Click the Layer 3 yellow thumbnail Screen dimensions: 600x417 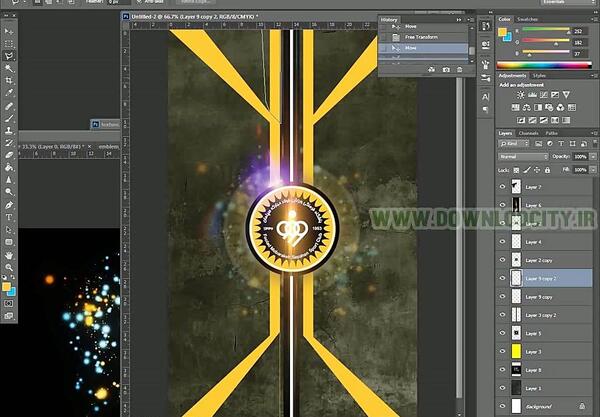(x=516, y=351)
